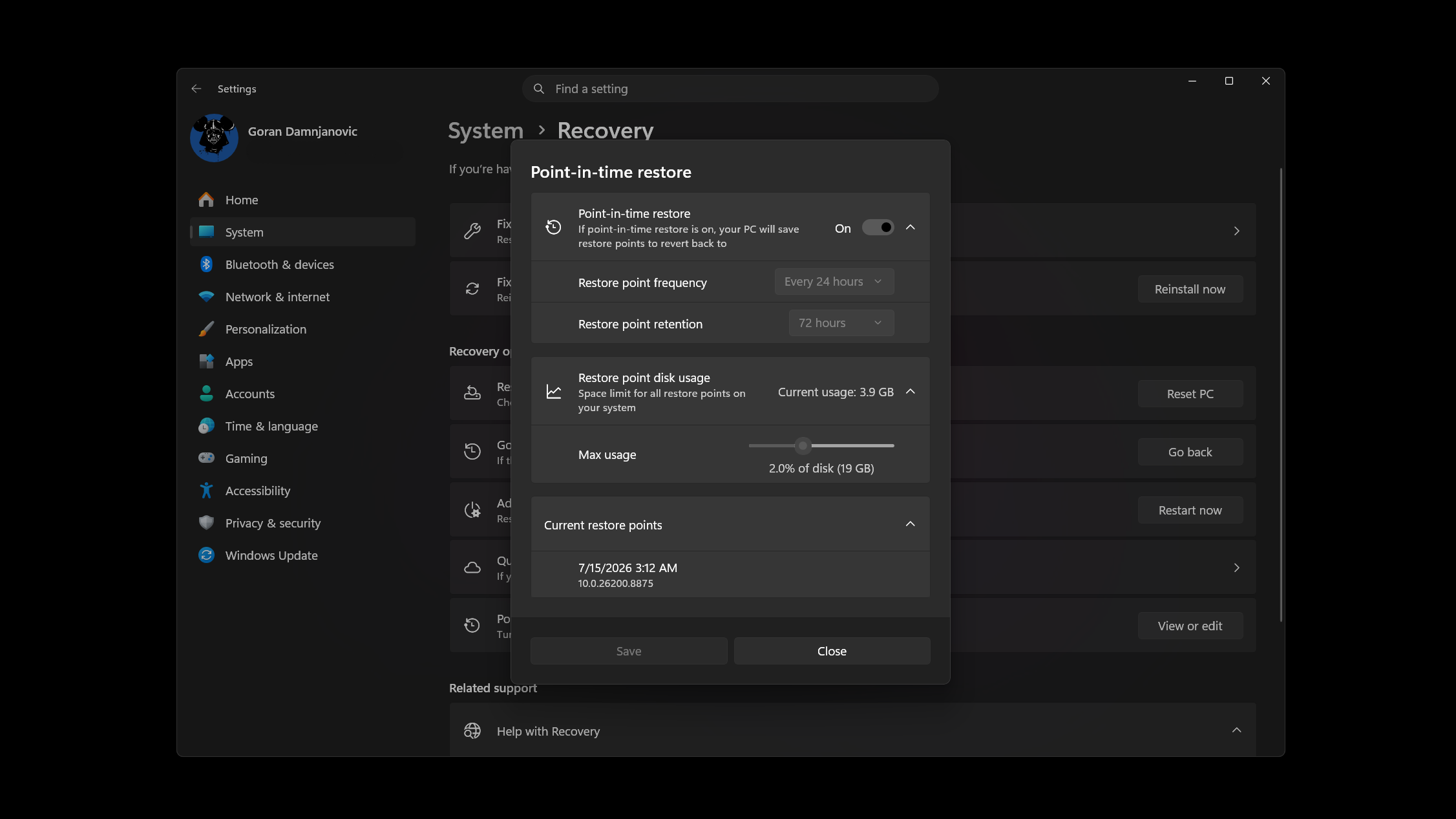1456x819 pixels.
Task: Collapse Current restore points section
Action: (x=911, y=524)
